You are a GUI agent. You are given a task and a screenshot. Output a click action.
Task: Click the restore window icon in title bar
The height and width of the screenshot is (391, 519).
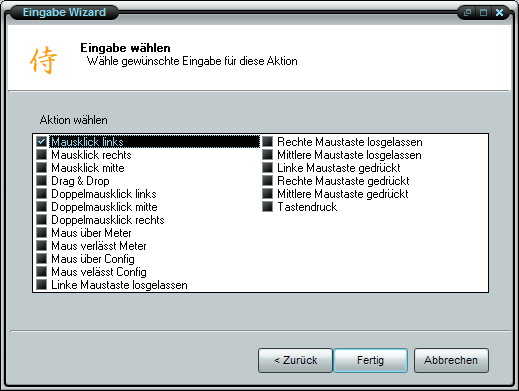[x=468, y=13]
